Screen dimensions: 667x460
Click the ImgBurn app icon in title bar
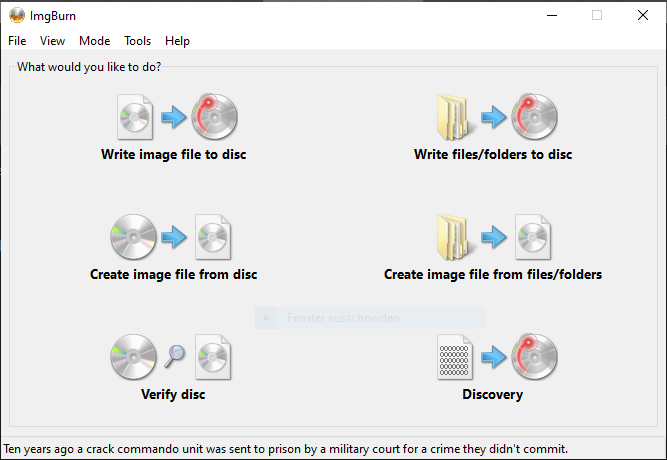[17, 15]
